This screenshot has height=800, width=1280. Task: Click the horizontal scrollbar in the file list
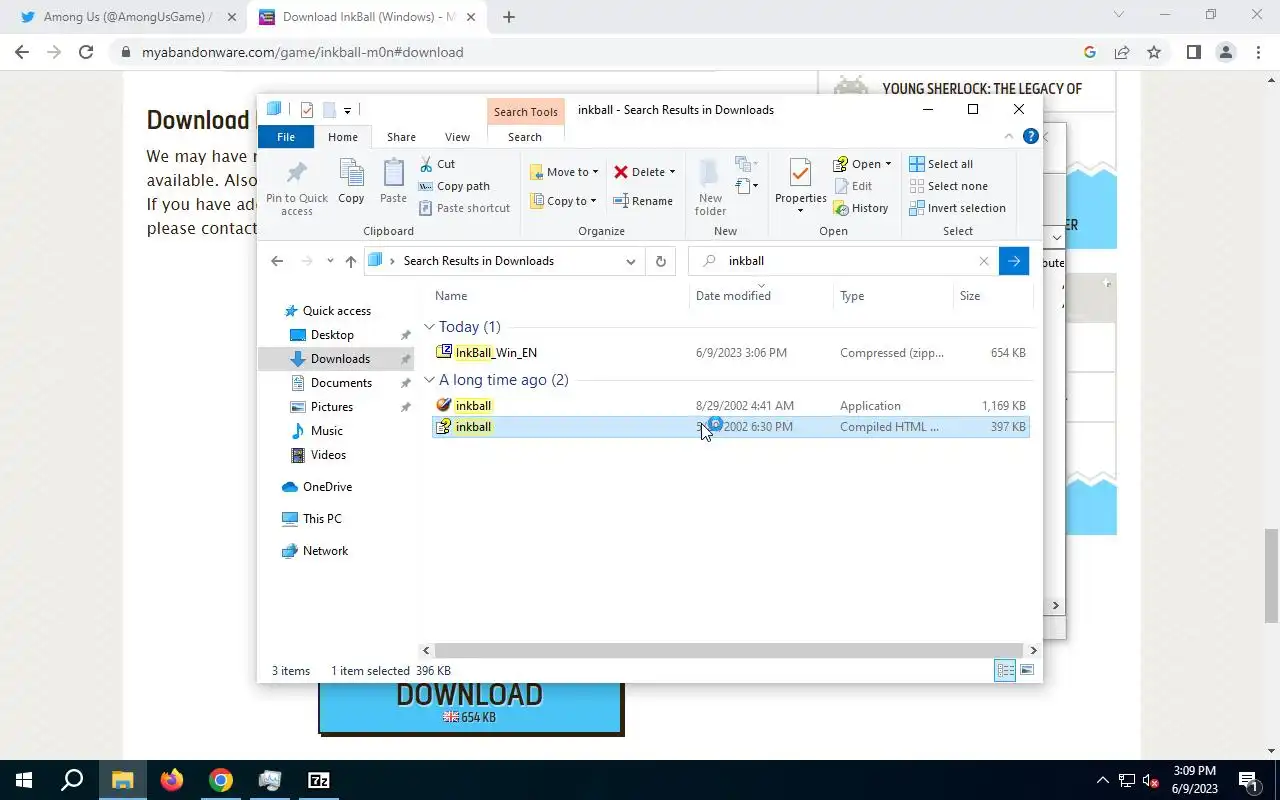tap(729, 650)
